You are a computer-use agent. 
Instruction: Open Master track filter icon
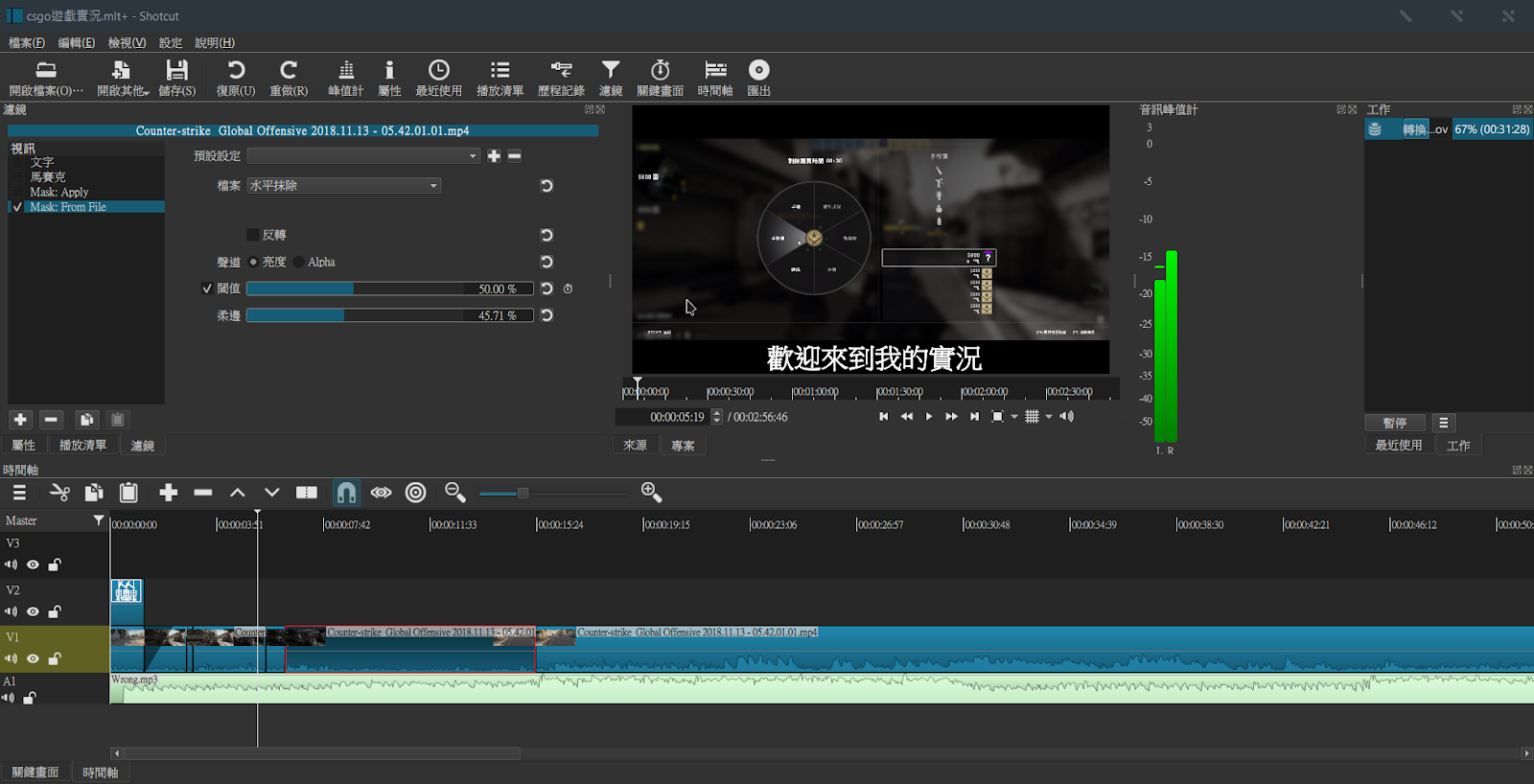click(98, 520)
